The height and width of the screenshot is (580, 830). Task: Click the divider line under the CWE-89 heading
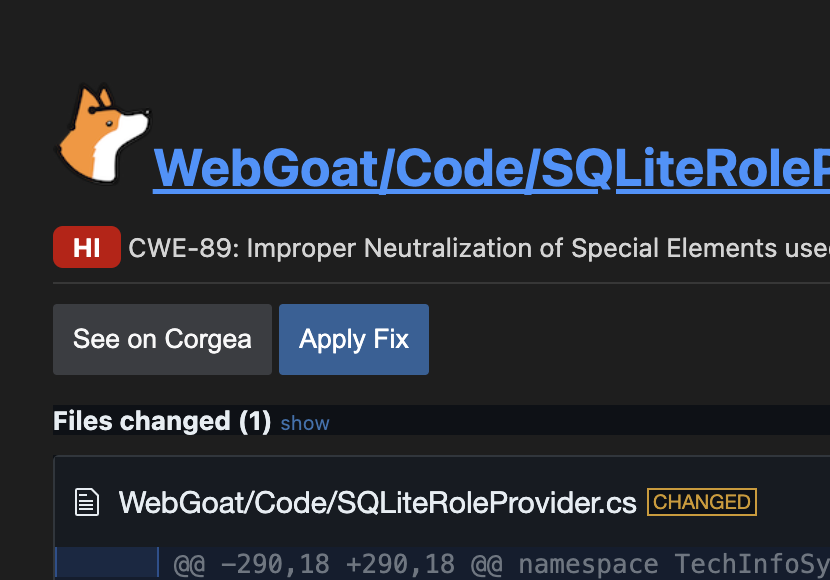441,283
